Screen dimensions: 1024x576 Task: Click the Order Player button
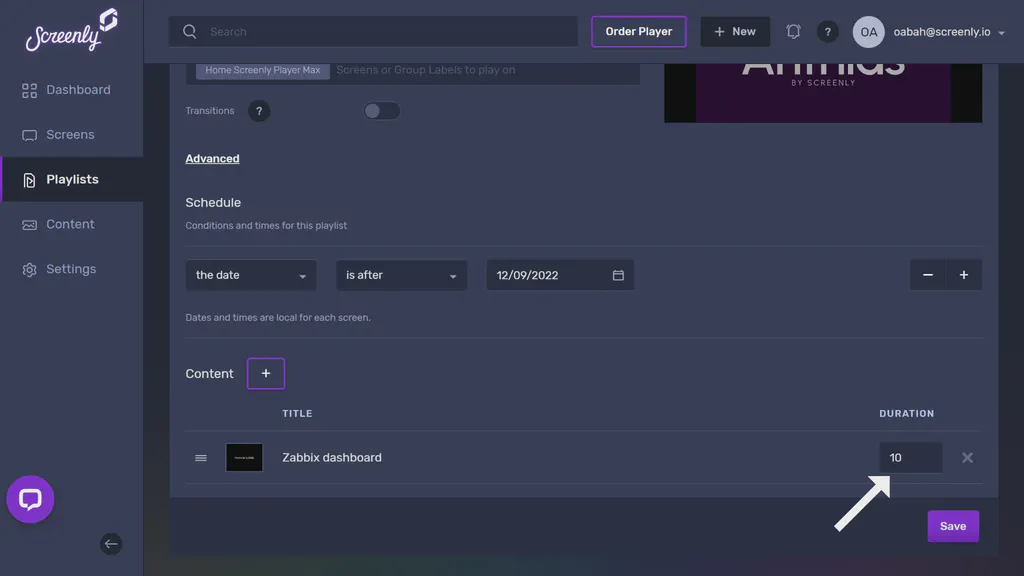[x=639, y=31]
